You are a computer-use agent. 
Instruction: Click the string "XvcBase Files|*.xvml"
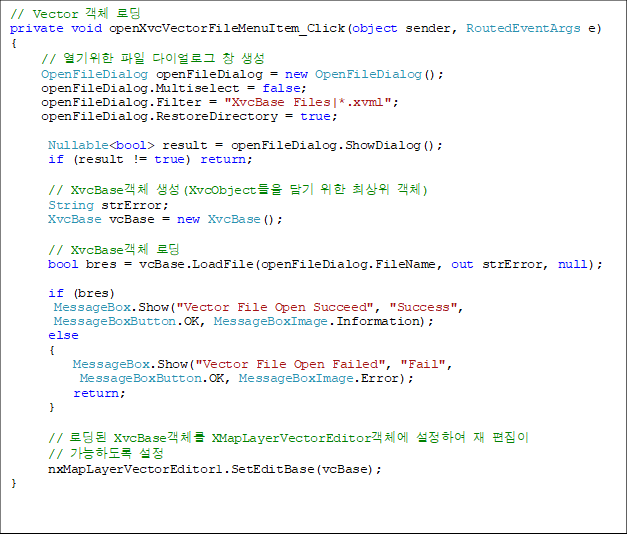[x=308, y=102]
